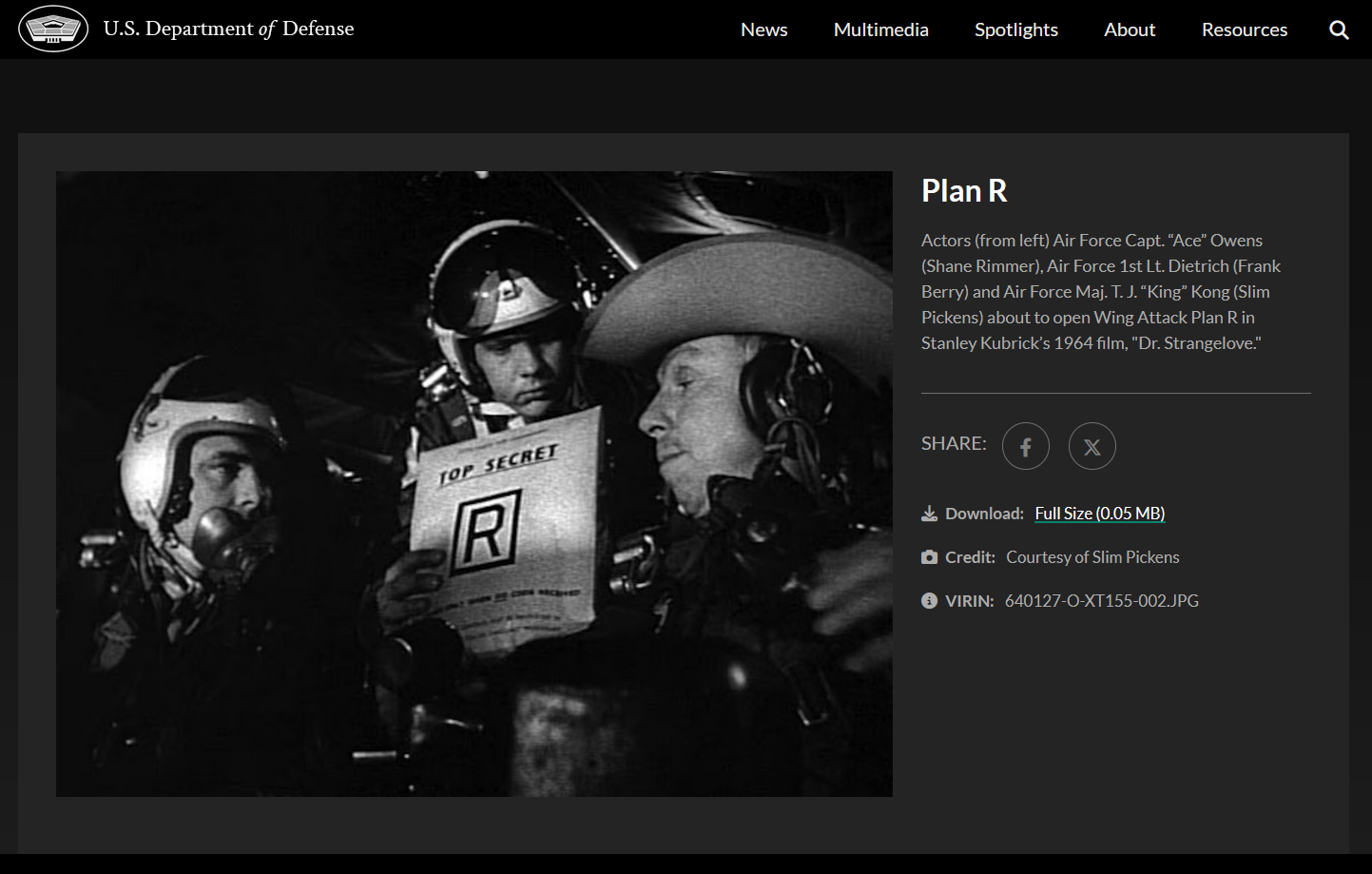Viewport: 1372px width, 874px height.
Task: Share the photo on X
Action: point(1092,446)
